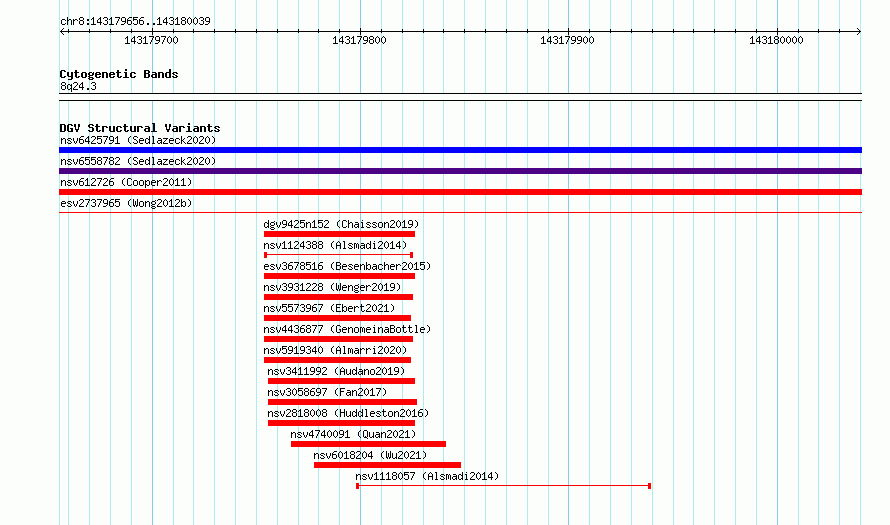Click the Cytogenetic Bands track title

tap(119, 74)
